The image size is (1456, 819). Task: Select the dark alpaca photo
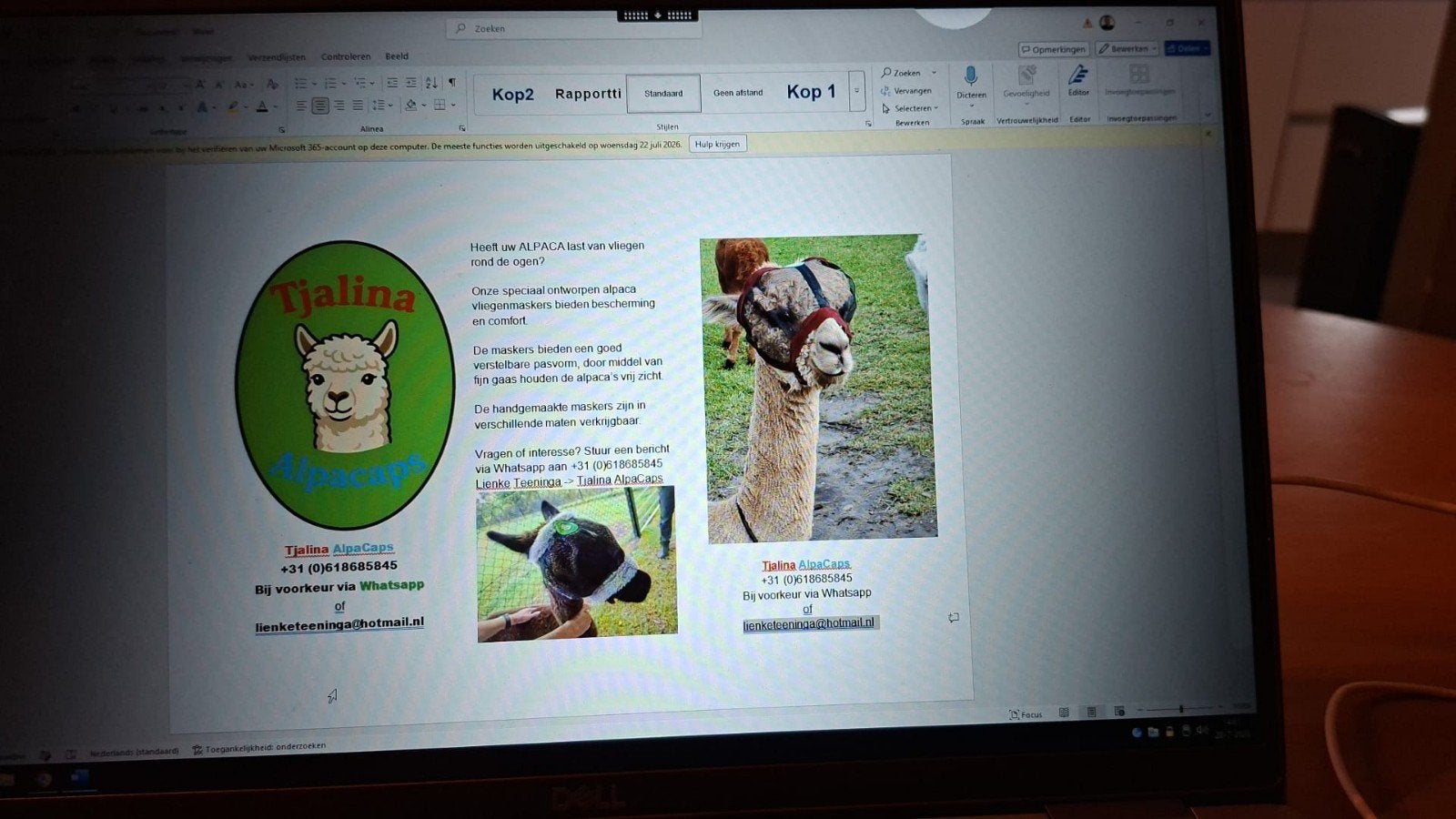pos(576,564)
